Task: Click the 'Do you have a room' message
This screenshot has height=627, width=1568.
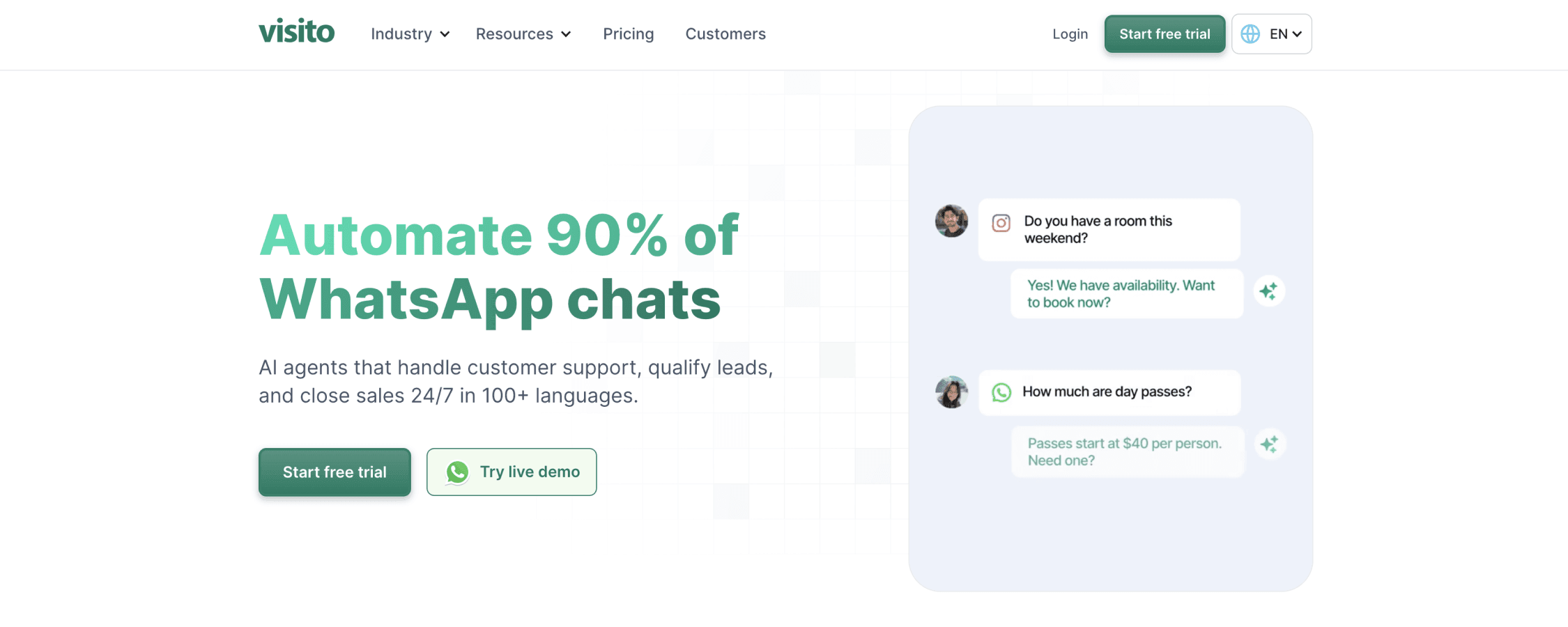Action: click(1108, 230)
